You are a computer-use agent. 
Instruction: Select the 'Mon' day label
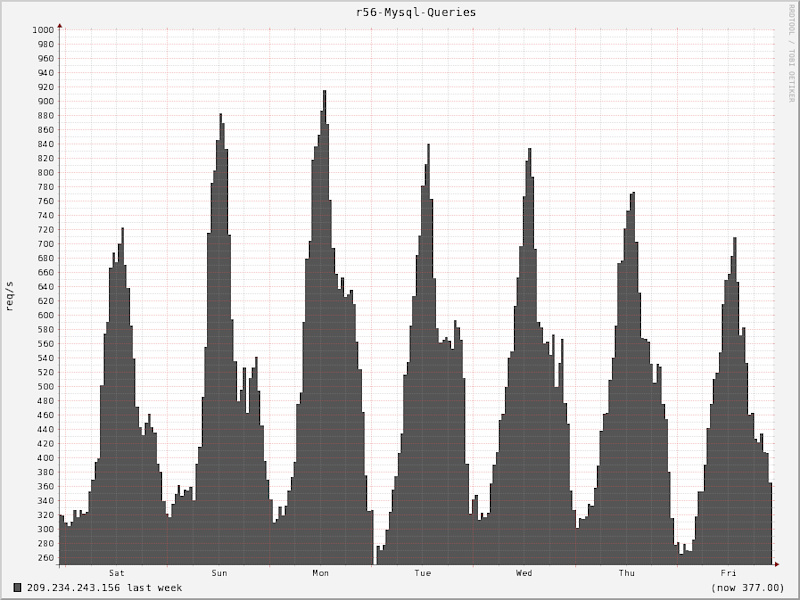point(320,573)
